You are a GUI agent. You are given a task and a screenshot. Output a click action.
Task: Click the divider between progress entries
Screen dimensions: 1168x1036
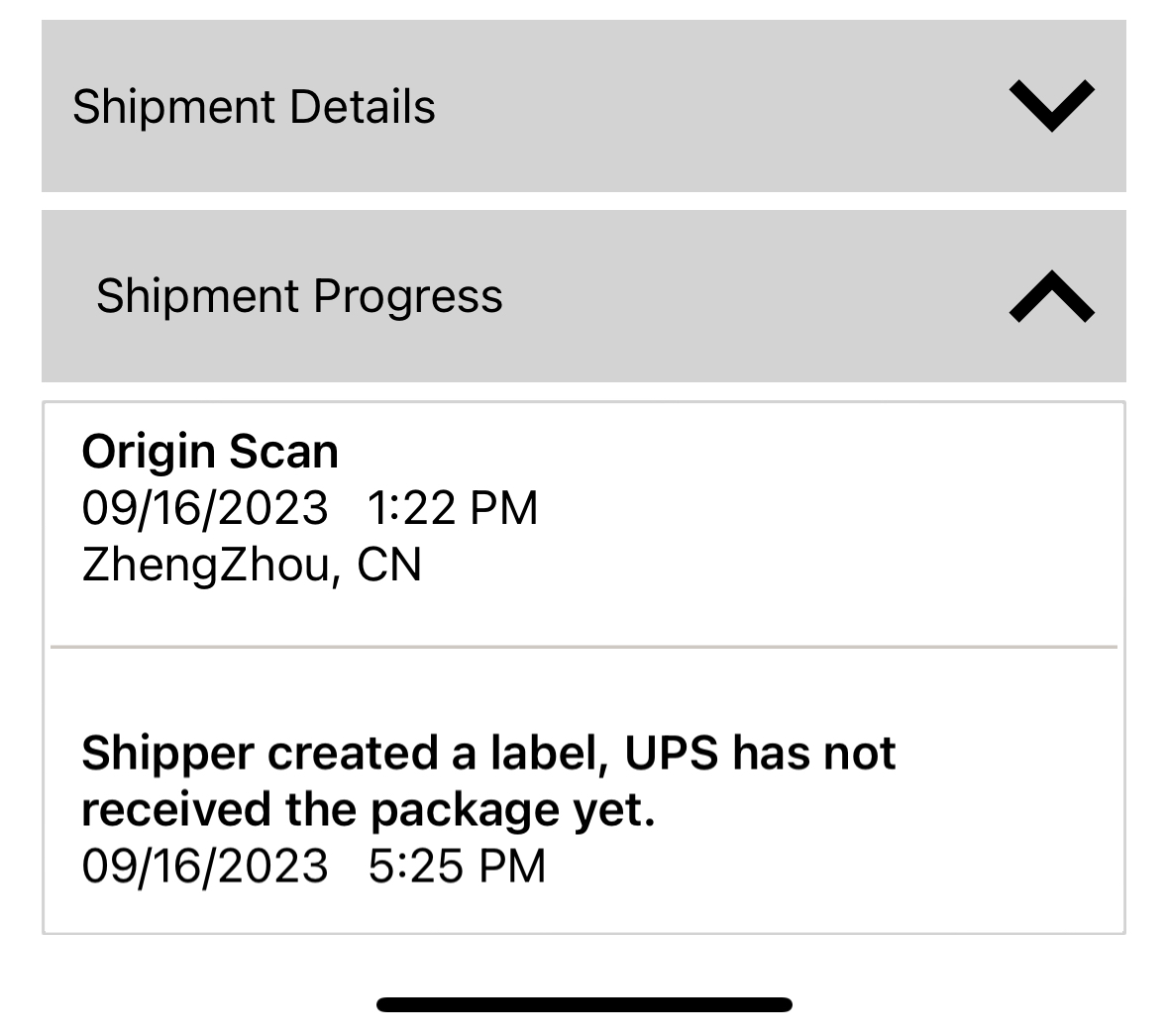pyautogui.click(x=584, y=647)
